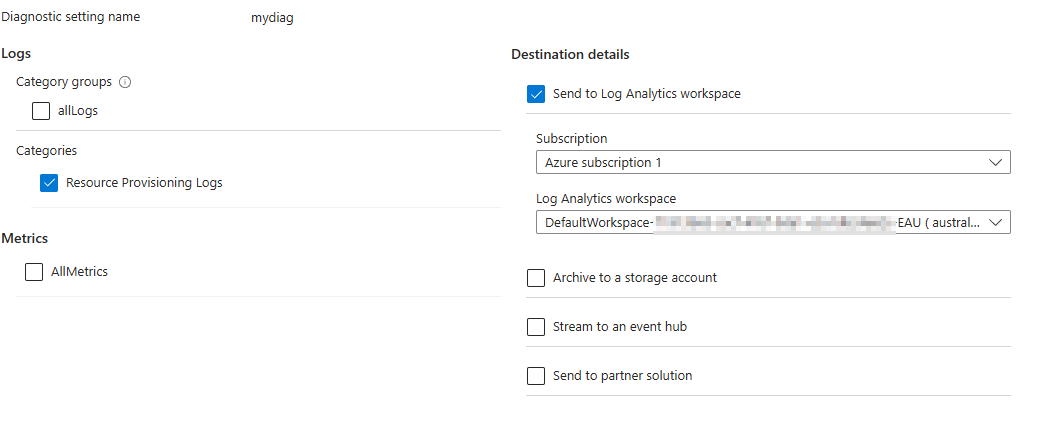The width and height of the screenshot is (1038, 427).
Task: Click the 'Stream to an event hub' label text
Action: [x=619, y=327]
